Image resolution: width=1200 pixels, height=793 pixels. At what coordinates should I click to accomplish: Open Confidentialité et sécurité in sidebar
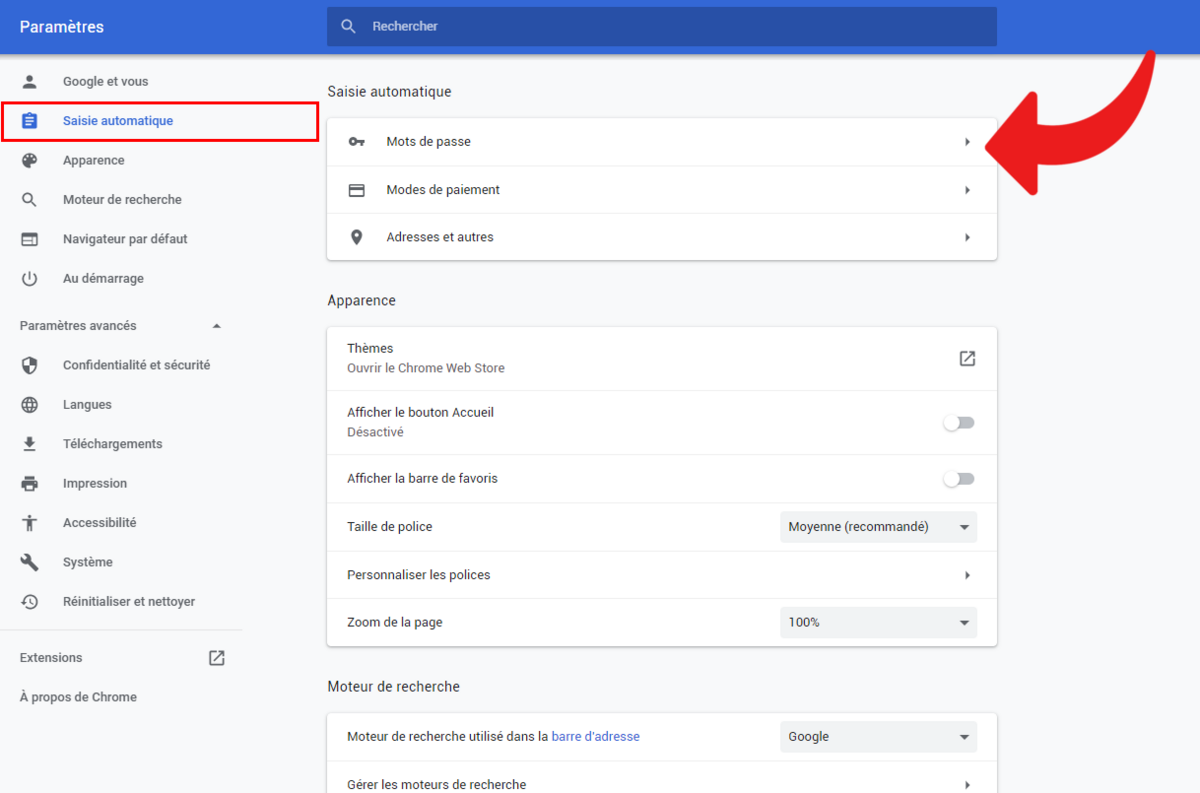click(136, 365)
